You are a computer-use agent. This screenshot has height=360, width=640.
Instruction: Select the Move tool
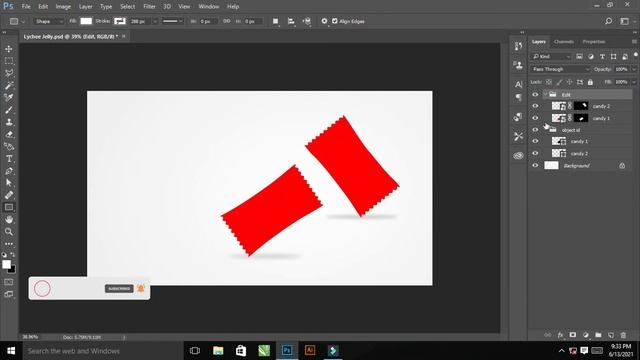pos(9,49)
